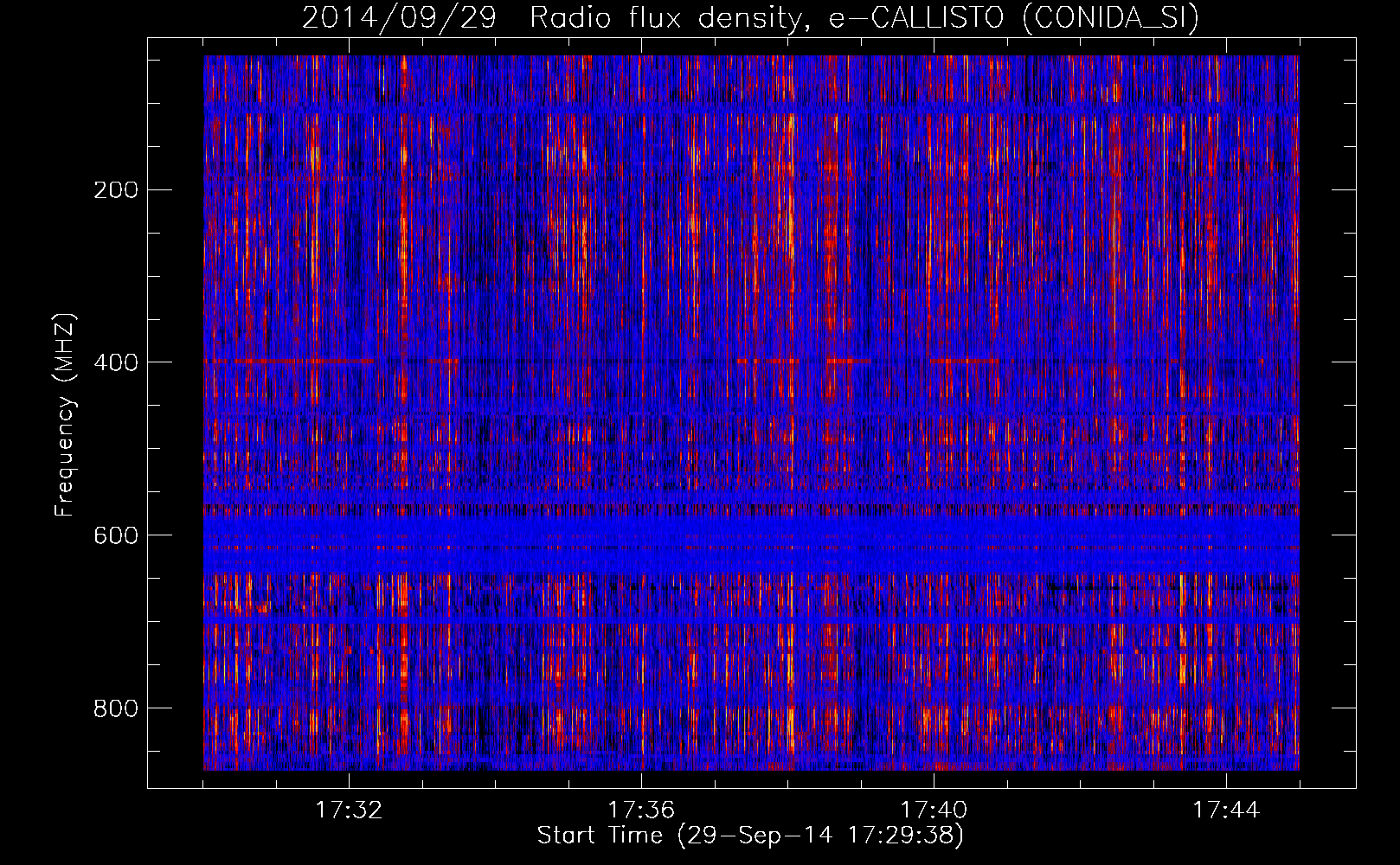1400x865 pixels.
Task: Click the 17:36 time tick label
Action: pos(641,811)
